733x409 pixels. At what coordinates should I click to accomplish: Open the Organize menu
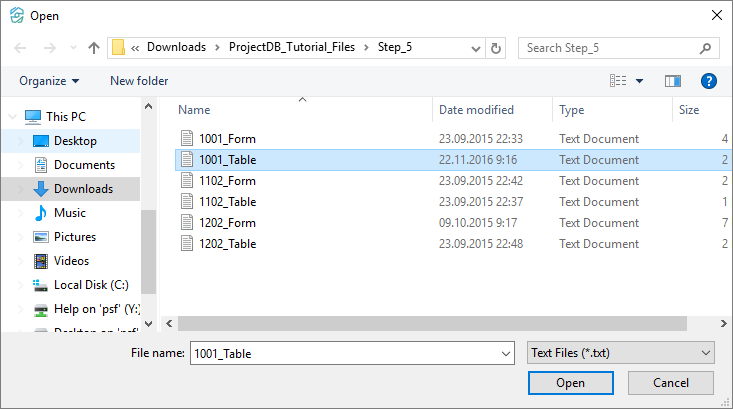pyautogui.click(x=49, y=81)
